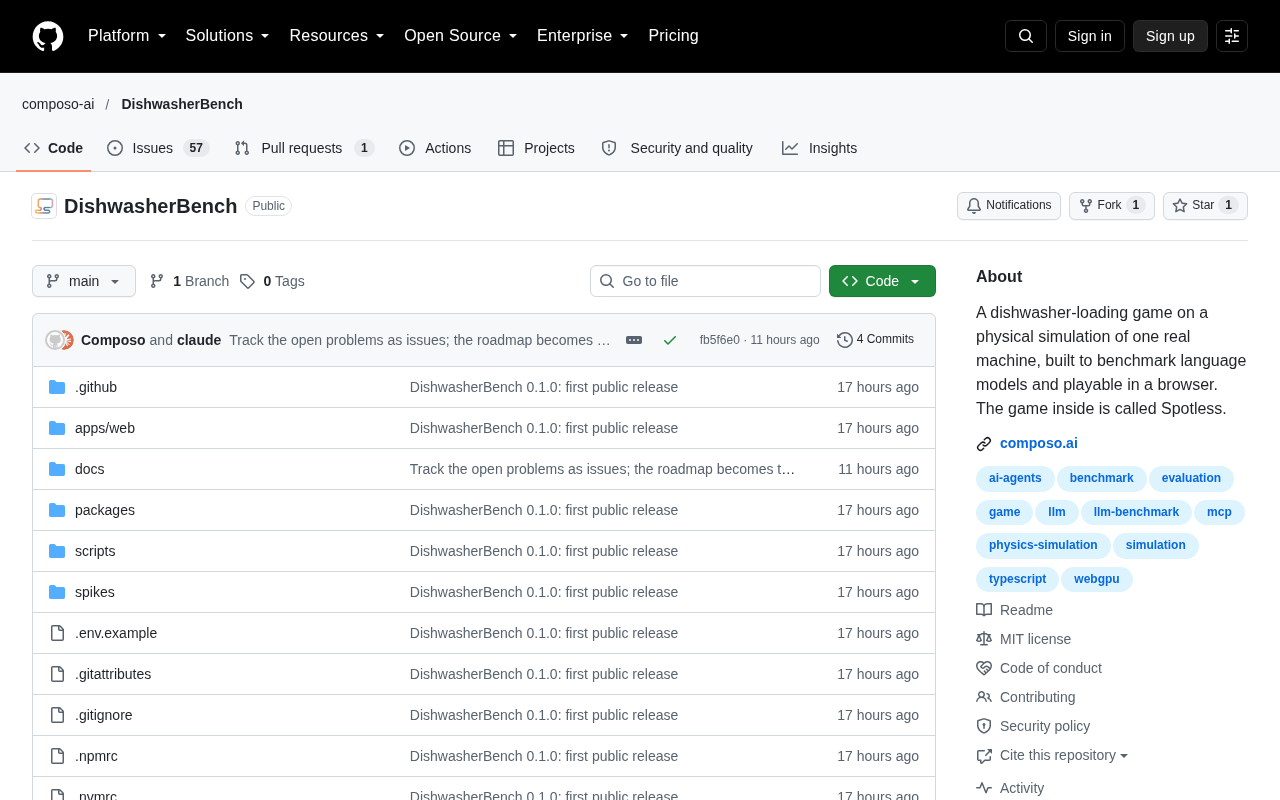
Task: Switch to the Insights tab
Action: pos(820,148)
